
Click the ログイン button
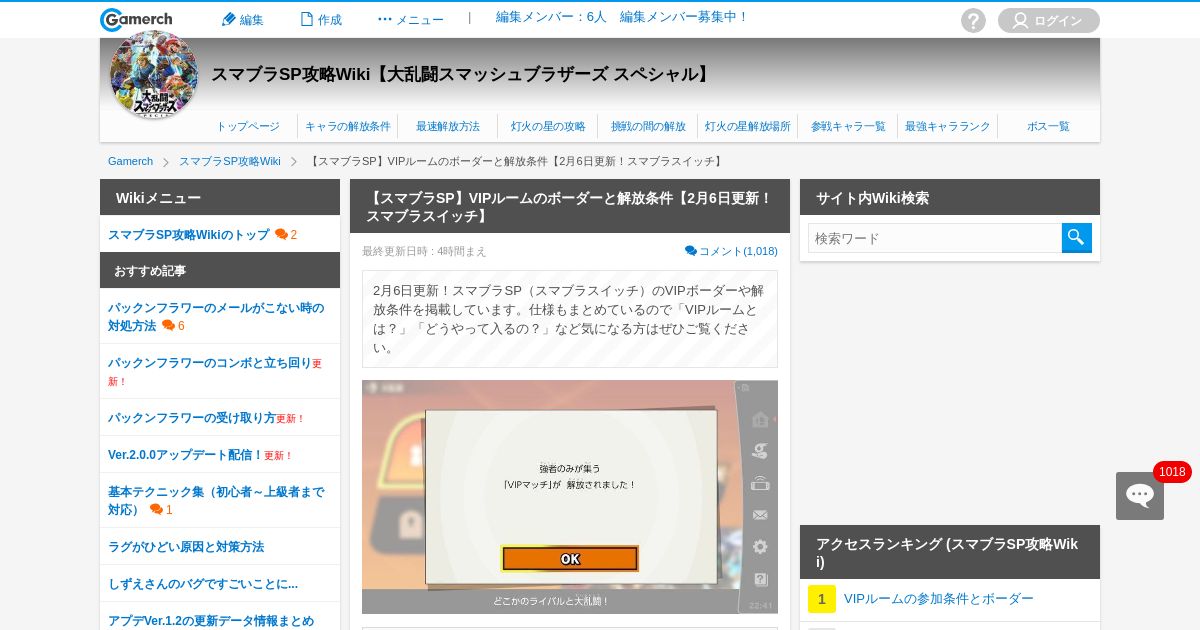(x=1049, y=20)
